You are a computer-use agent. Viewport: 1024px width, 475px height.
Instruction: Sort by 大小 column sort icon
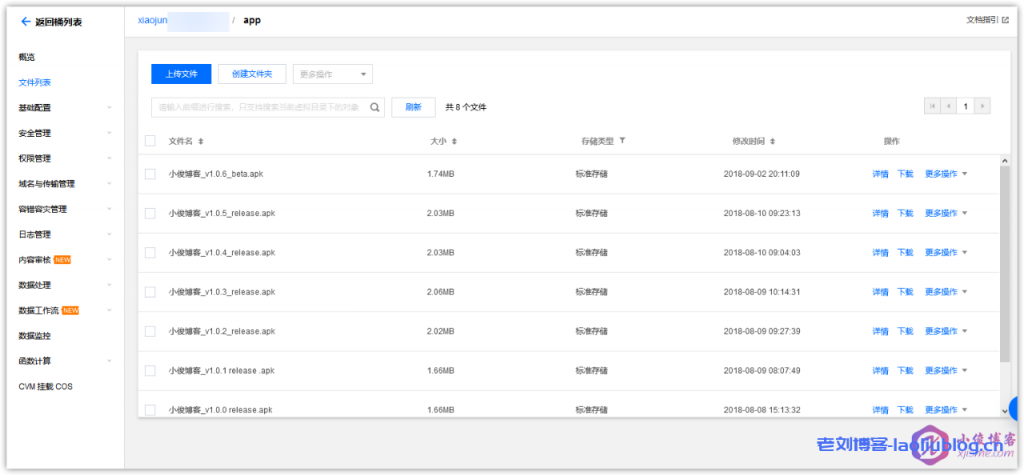point(454,141)
